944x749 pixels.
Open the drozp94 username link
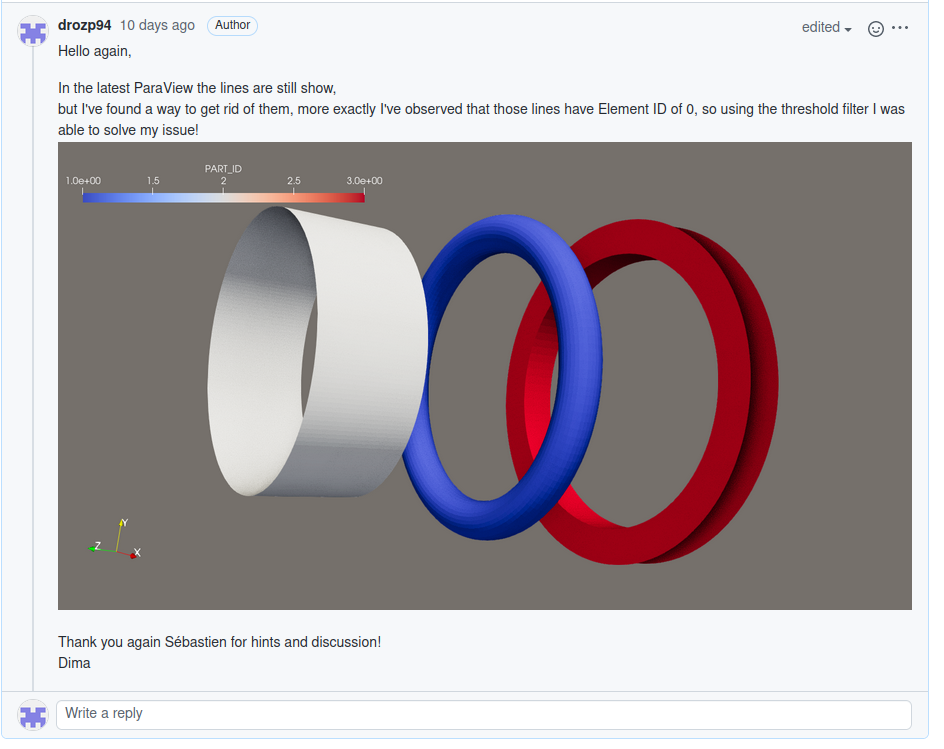point(84,25)
